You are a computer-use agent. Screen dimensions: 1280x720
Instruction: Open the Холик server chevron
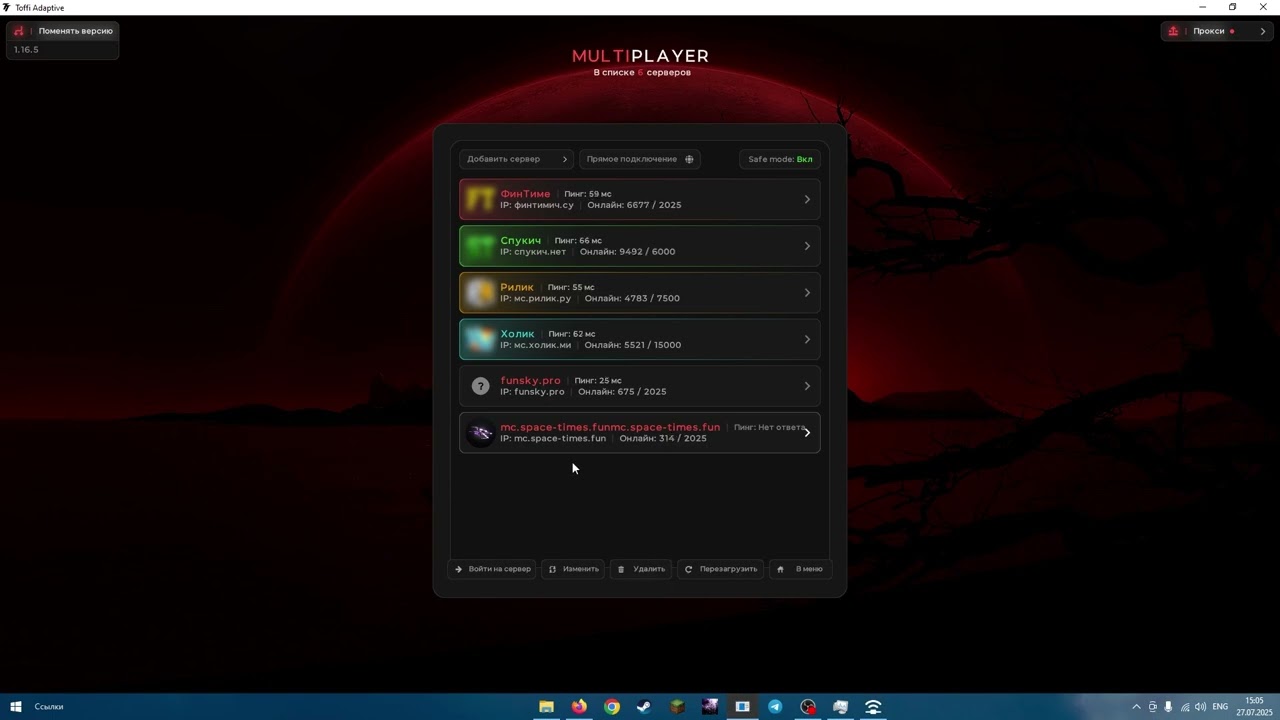coord(807,340)
